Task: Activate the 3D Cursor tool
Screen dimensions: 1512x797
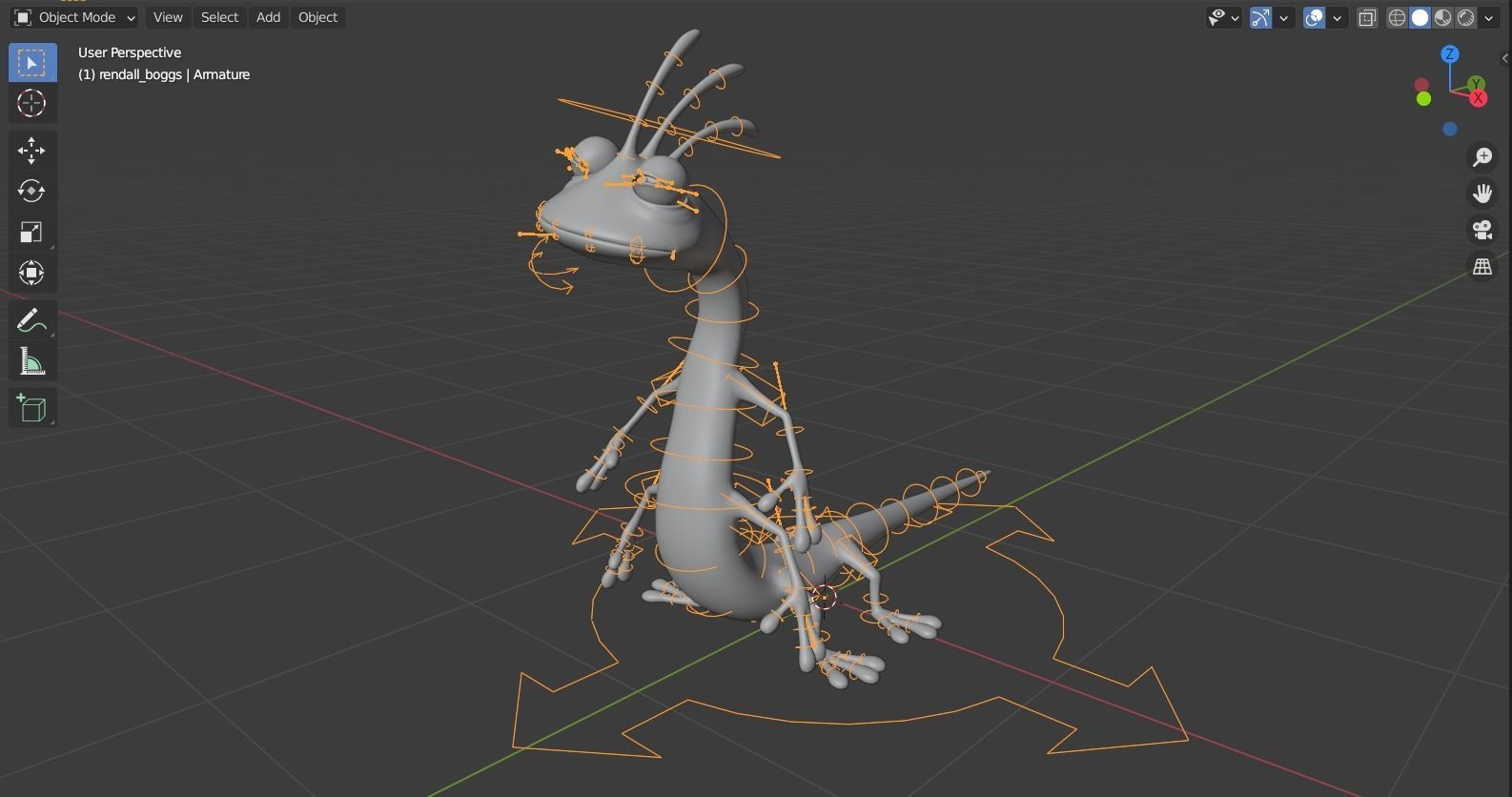Action: tap(31, 103)
